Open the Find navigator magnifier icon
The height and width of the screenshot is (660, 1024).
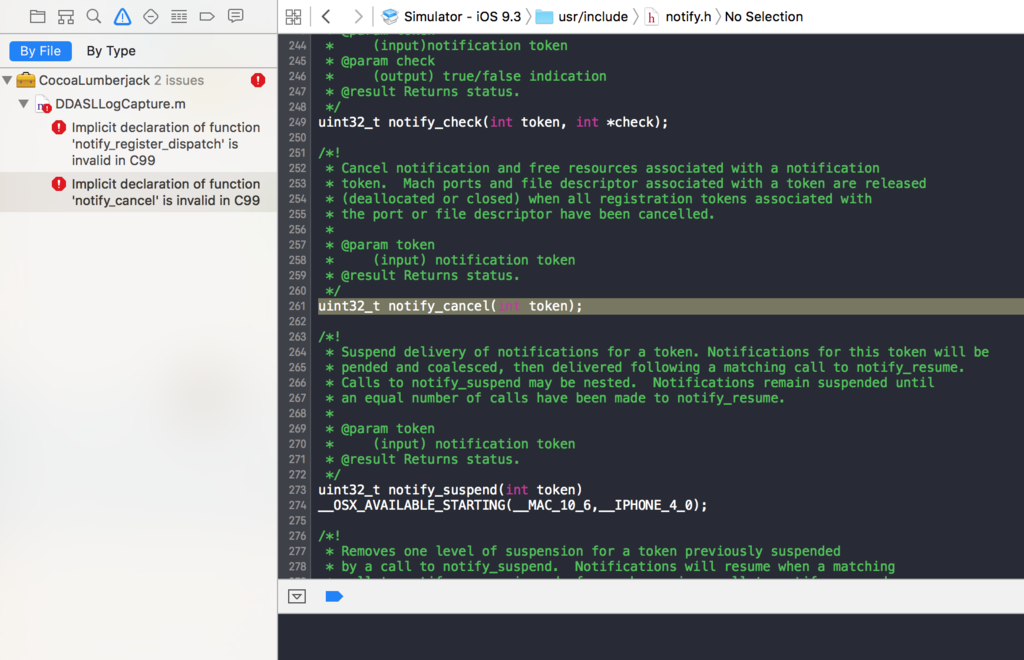coord(94,16)
